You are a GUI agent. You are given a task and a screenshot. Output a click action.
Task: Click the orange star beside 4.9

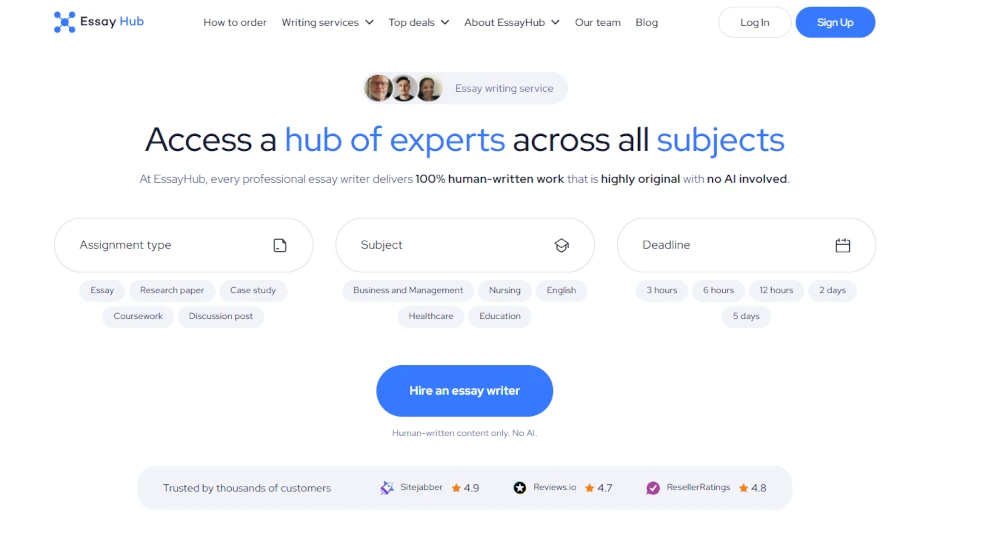tap(456, 488)
